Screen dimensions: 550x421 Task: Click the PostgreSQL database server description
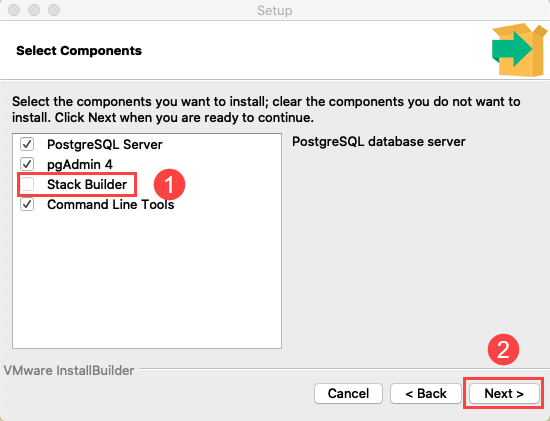pos(379,142)
